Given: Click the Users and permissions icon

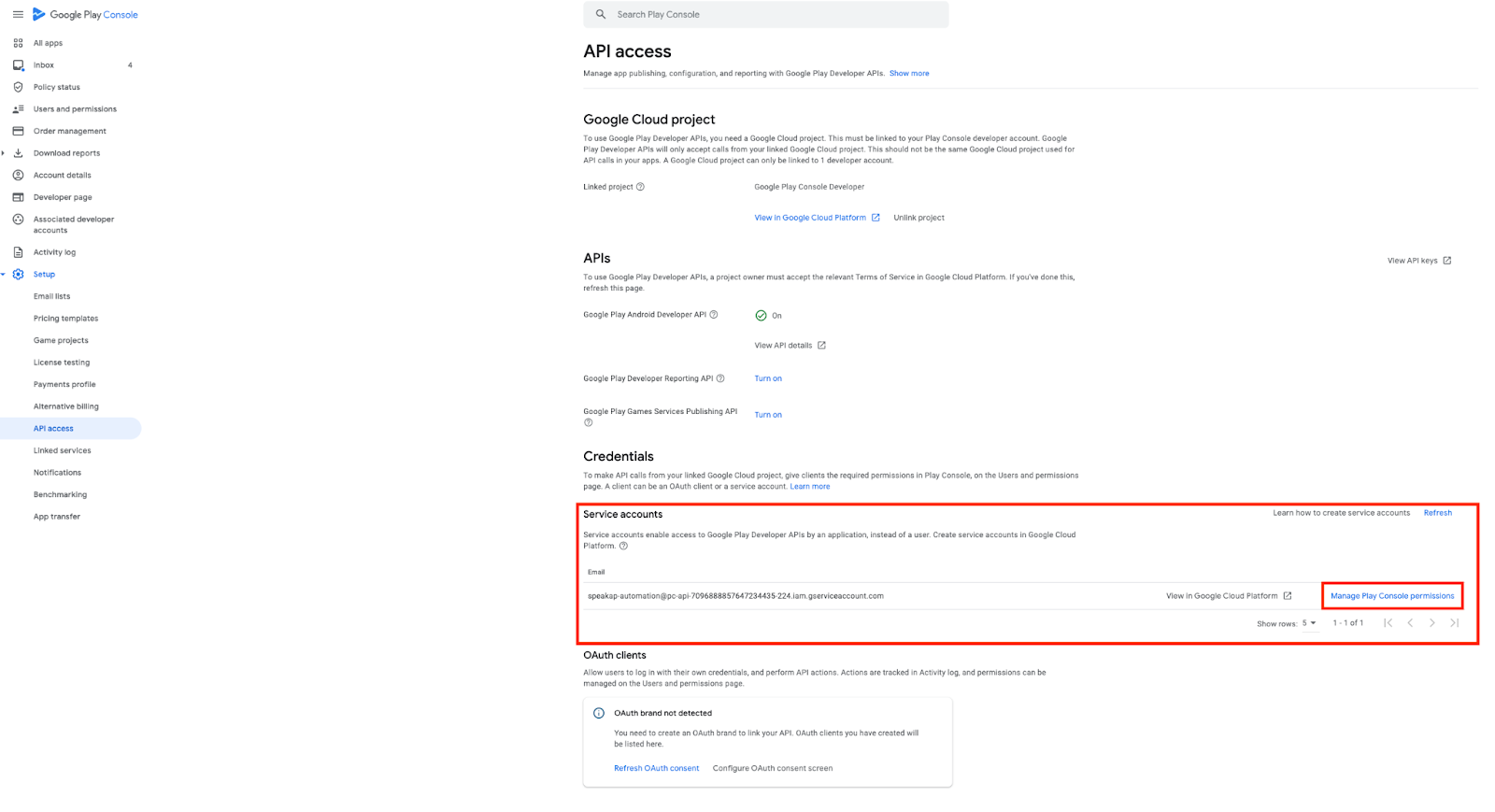Looking at the screenshot, I should click(x=18, y=109).
